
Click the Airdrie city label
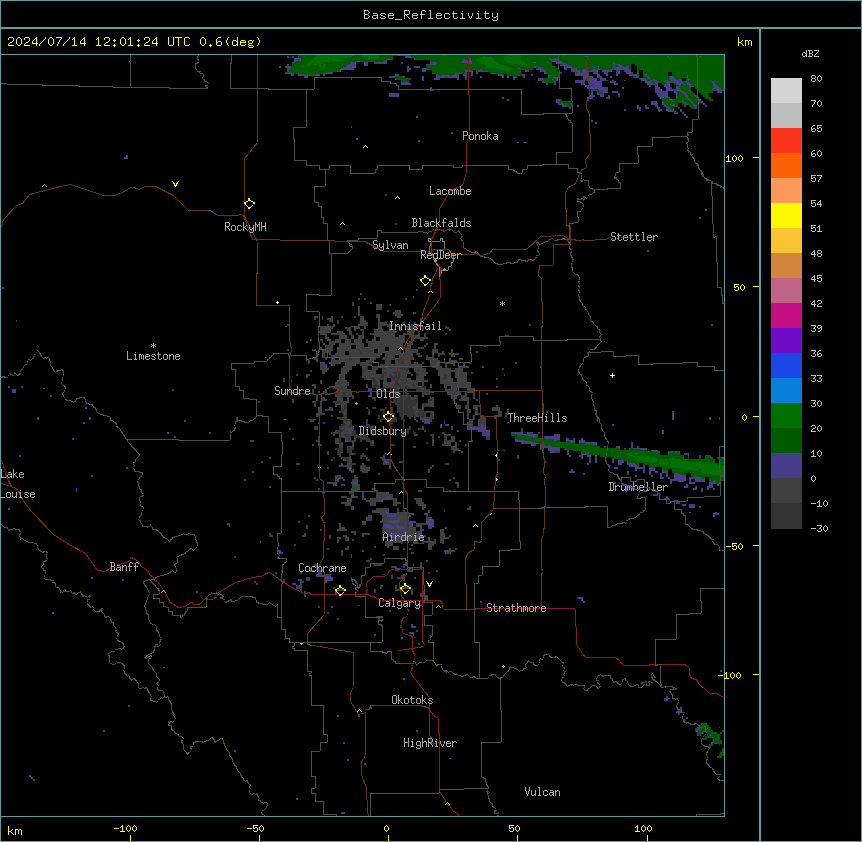[404, 537]
